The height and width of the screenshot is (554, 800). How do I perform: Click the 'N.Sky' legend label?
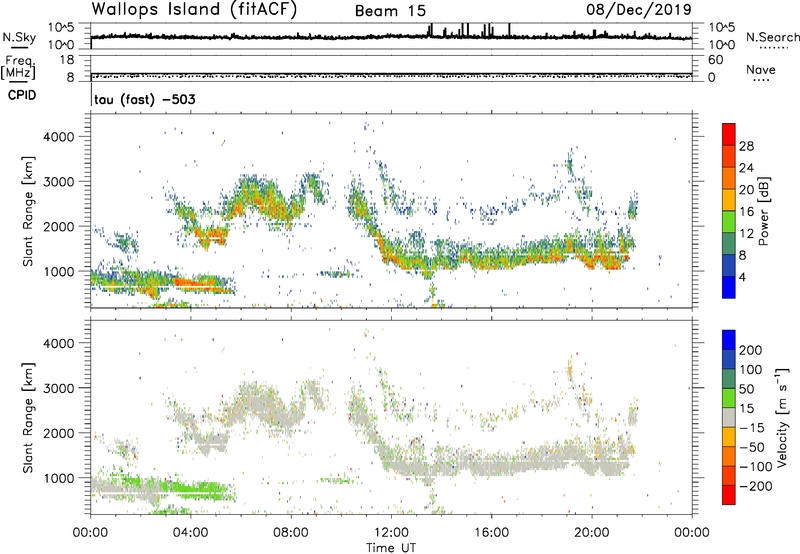coord(19,37)
